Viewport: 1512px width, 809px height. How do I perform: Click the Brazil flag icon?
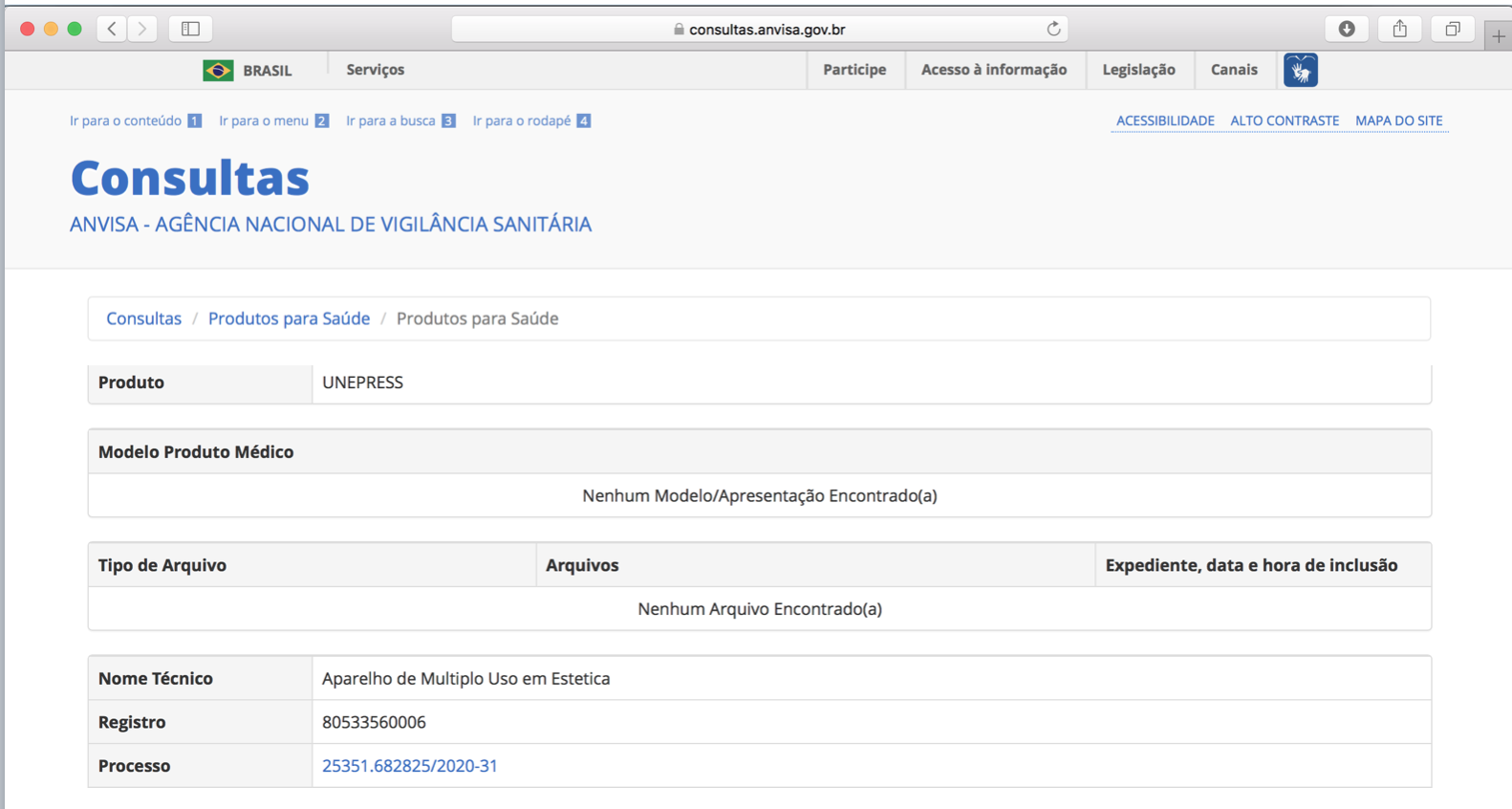point(218,70)
